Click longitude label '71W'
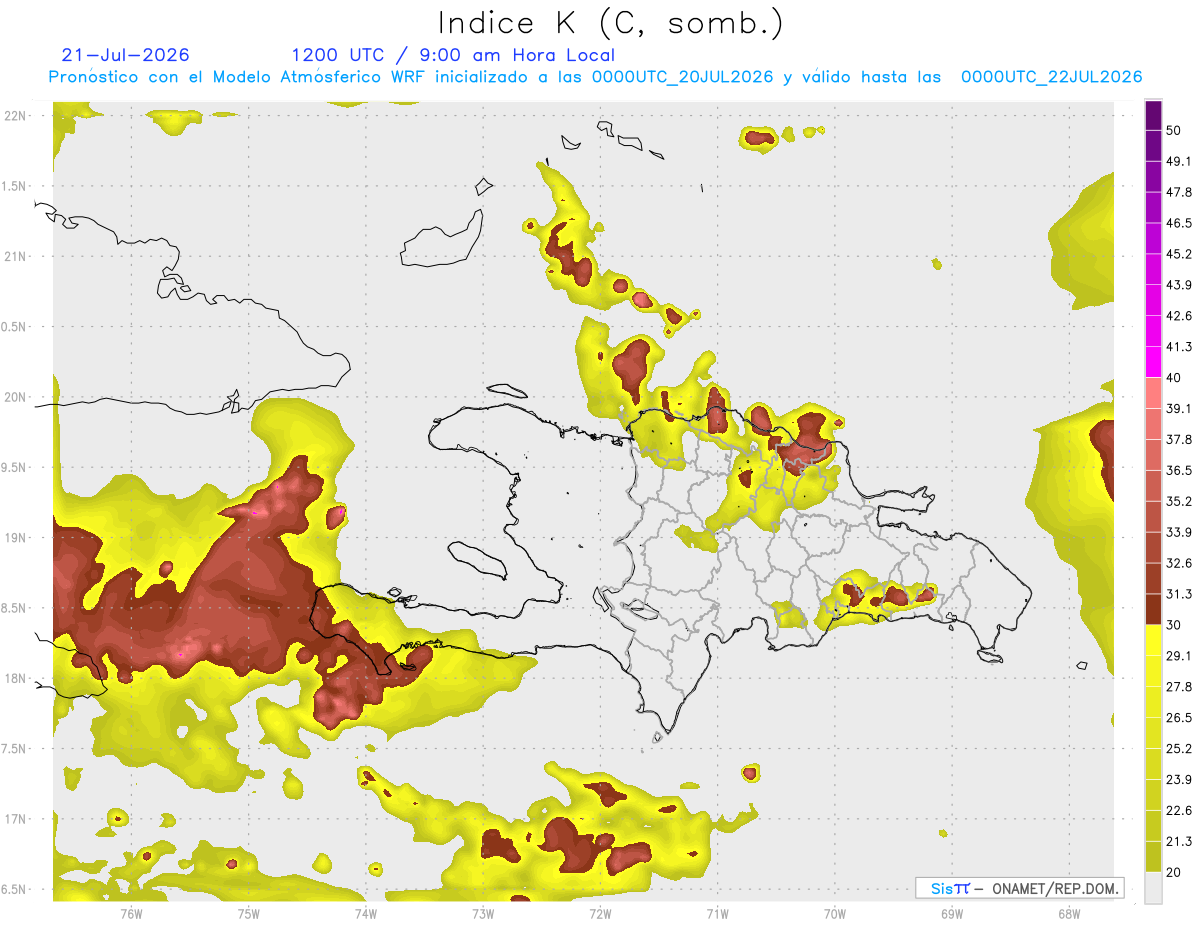Viewport: 1200px width, 927px height. point(717,914)
